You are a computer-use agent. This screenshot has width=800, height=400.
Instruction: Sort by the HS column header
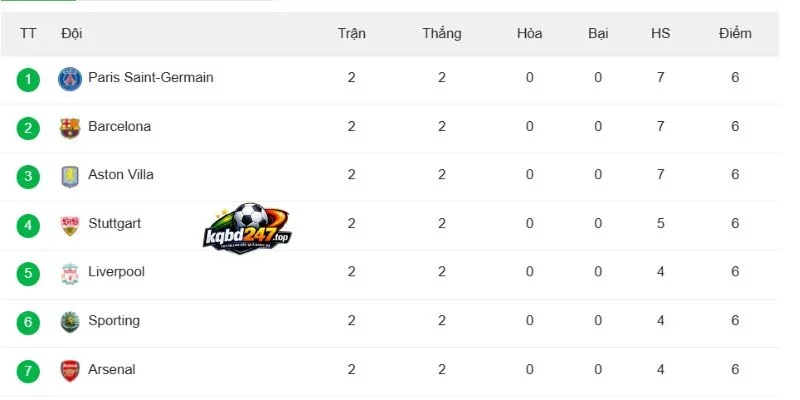pos(660,34)
